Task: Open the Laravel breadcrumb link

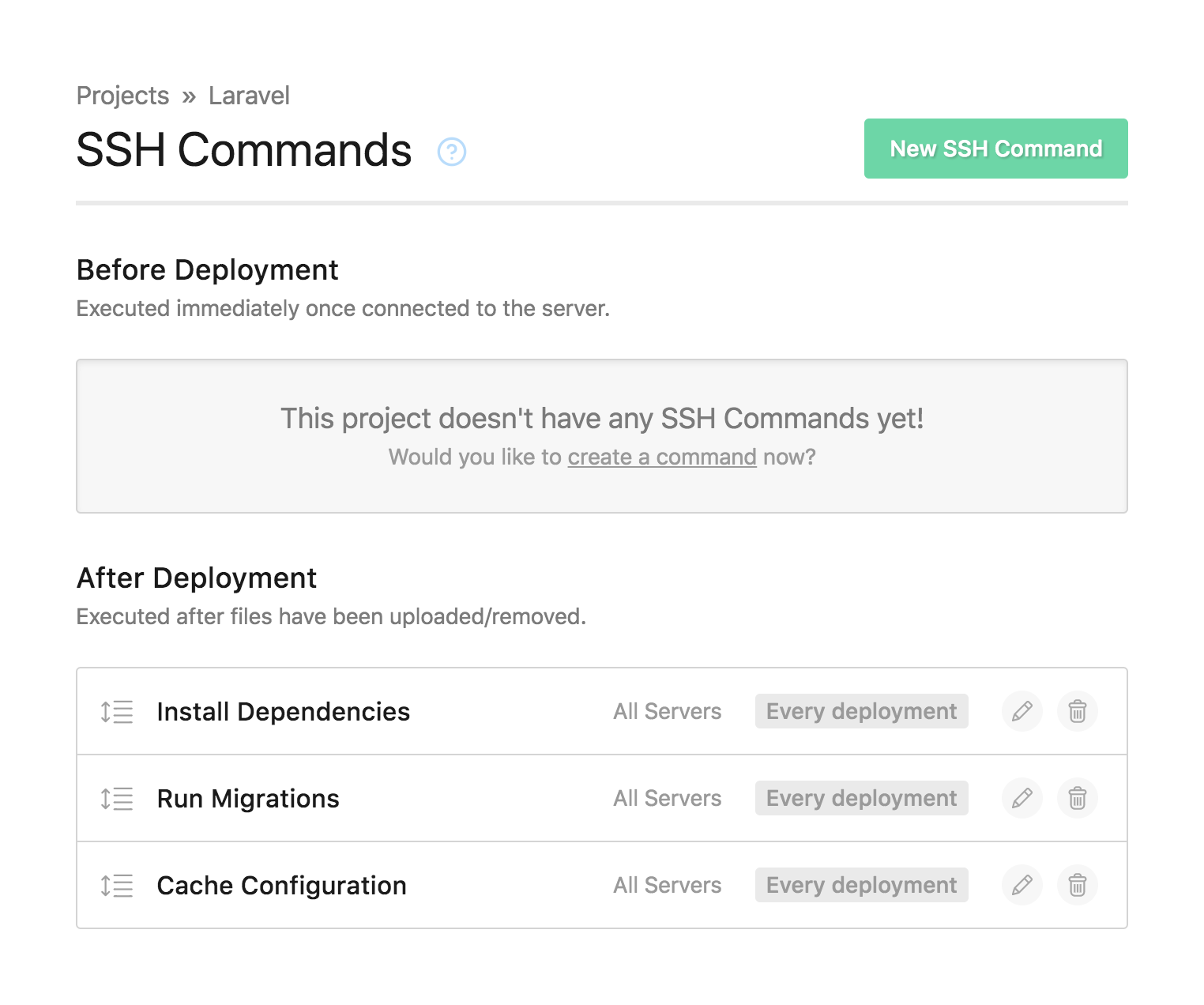Action: point(249,96)
